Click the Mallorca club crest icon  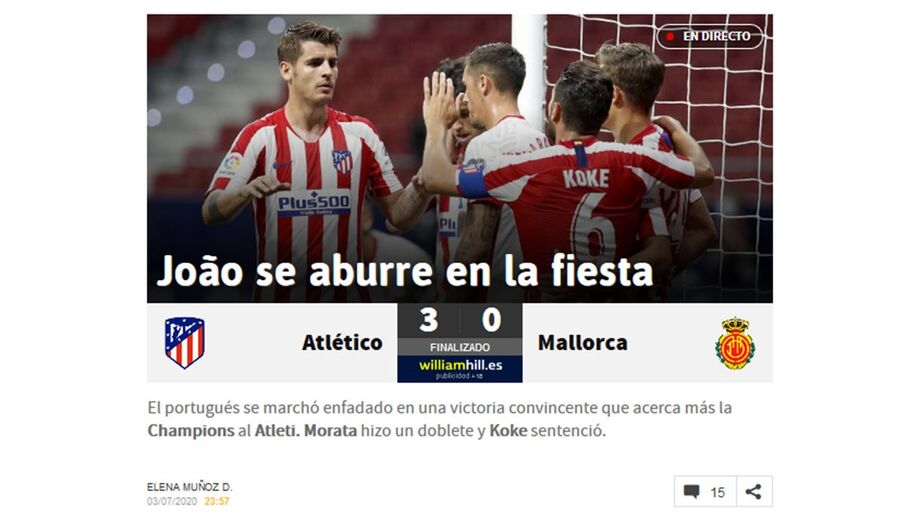(x=735, y=344)
